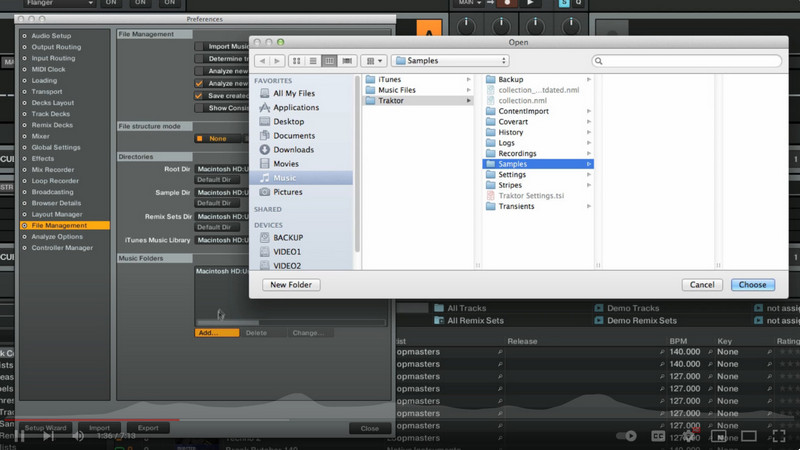
Task: Open Analyze Options preferences
Action: [x=57, y=237]
